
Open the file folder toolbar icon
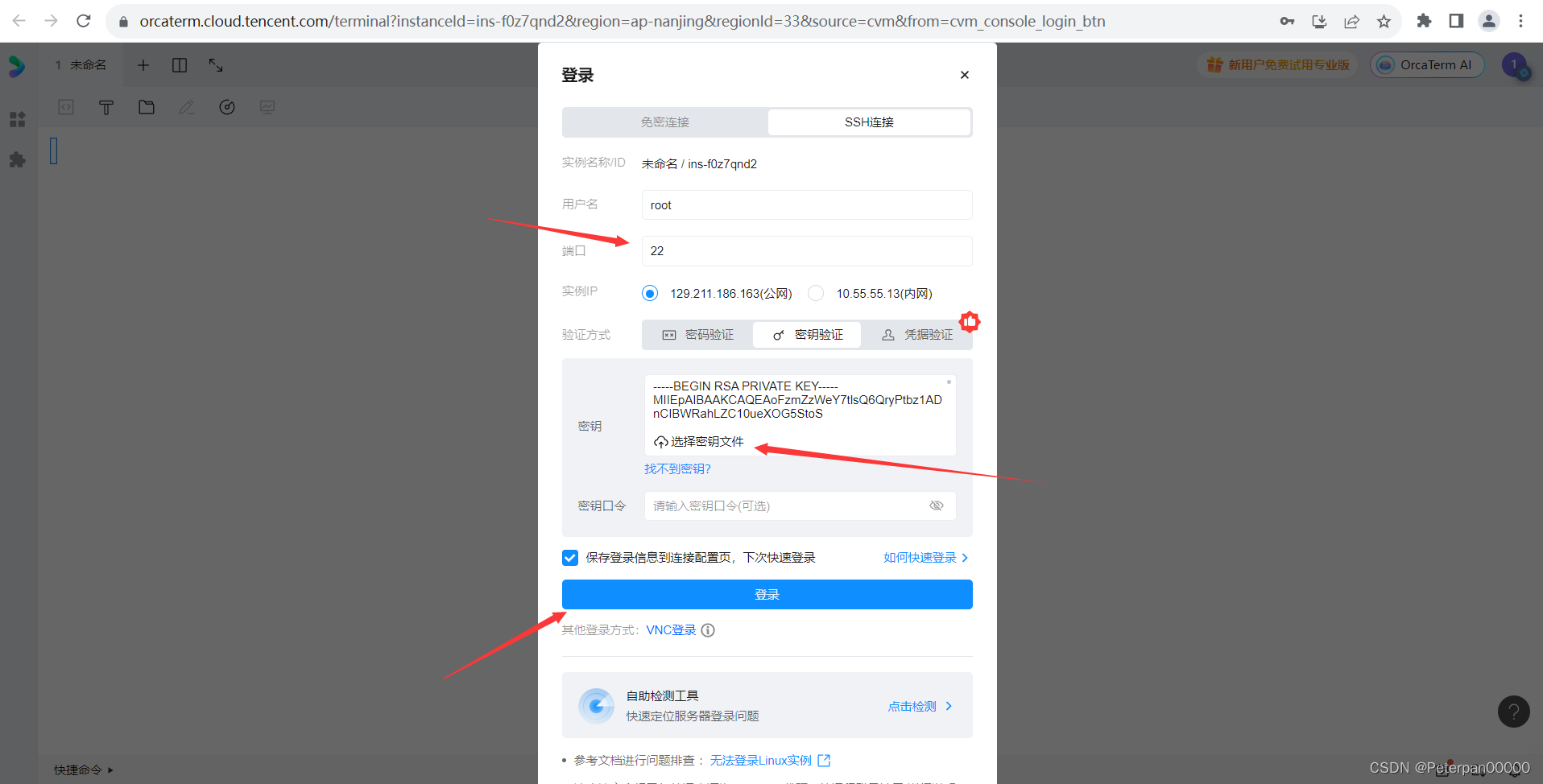point(147,107)
